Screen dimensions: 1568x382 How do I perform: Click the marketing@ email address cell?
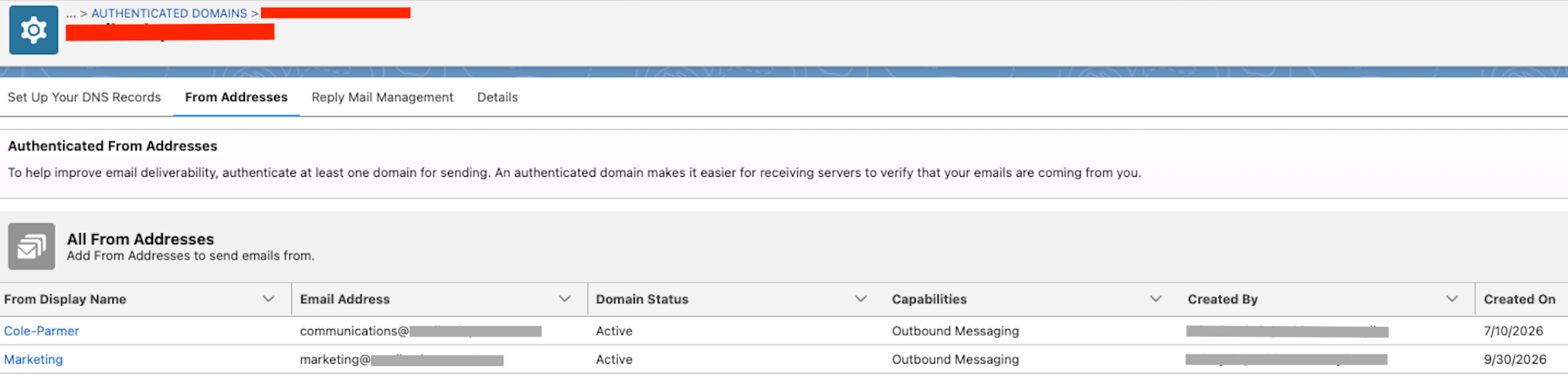point(401,359)
